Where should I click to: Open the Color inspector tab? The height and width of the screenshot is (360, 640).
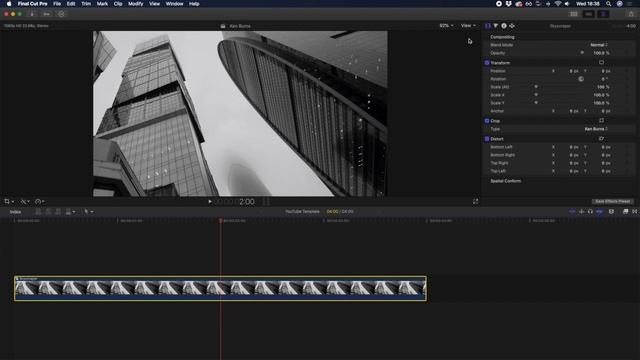(496, 26)
